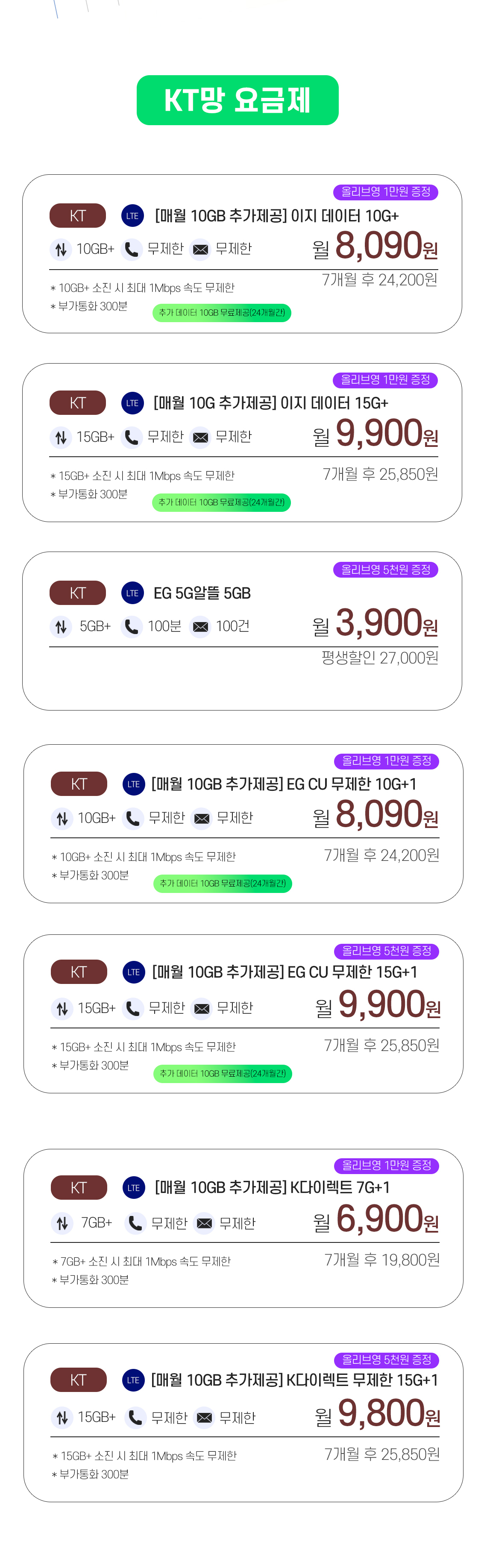Select the 월 3,900원 price
The width and height of the screenshot is (487, 1568).
pyautogui.click(x=375, y=623)
